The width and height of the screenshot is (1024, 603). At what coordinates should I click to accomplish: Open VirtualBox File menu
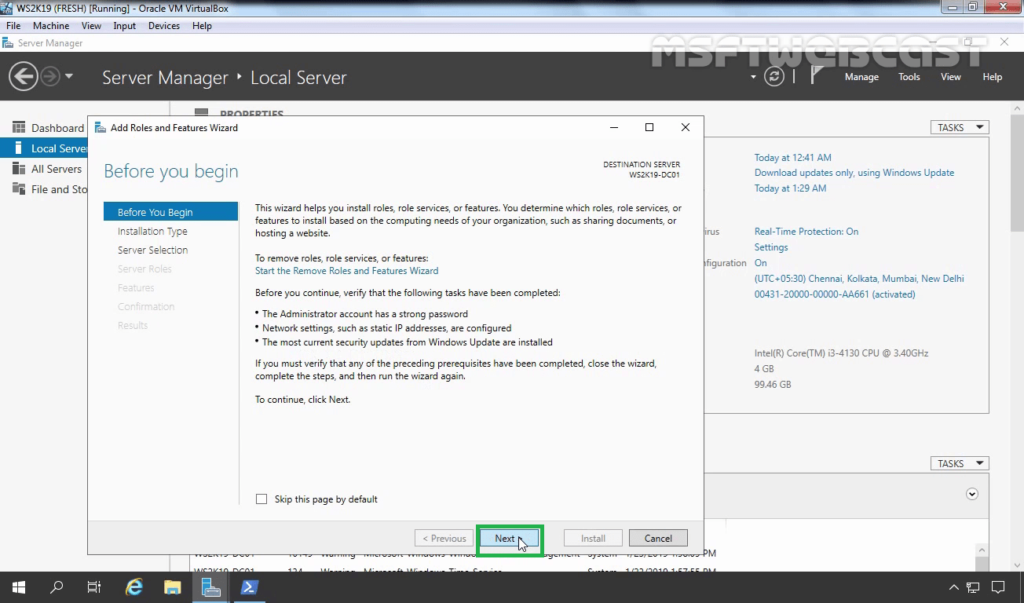[13, 25]
